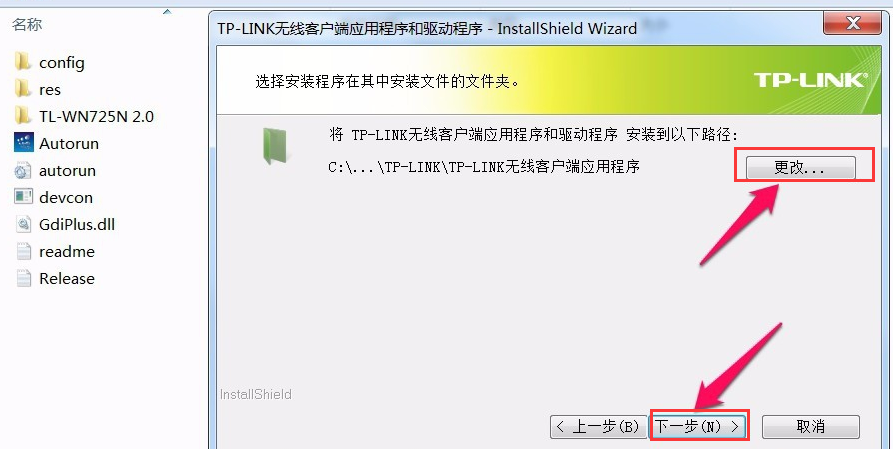
Task: Click the TP-LINK logo in the banner
Action: click(x=810, y=80)
